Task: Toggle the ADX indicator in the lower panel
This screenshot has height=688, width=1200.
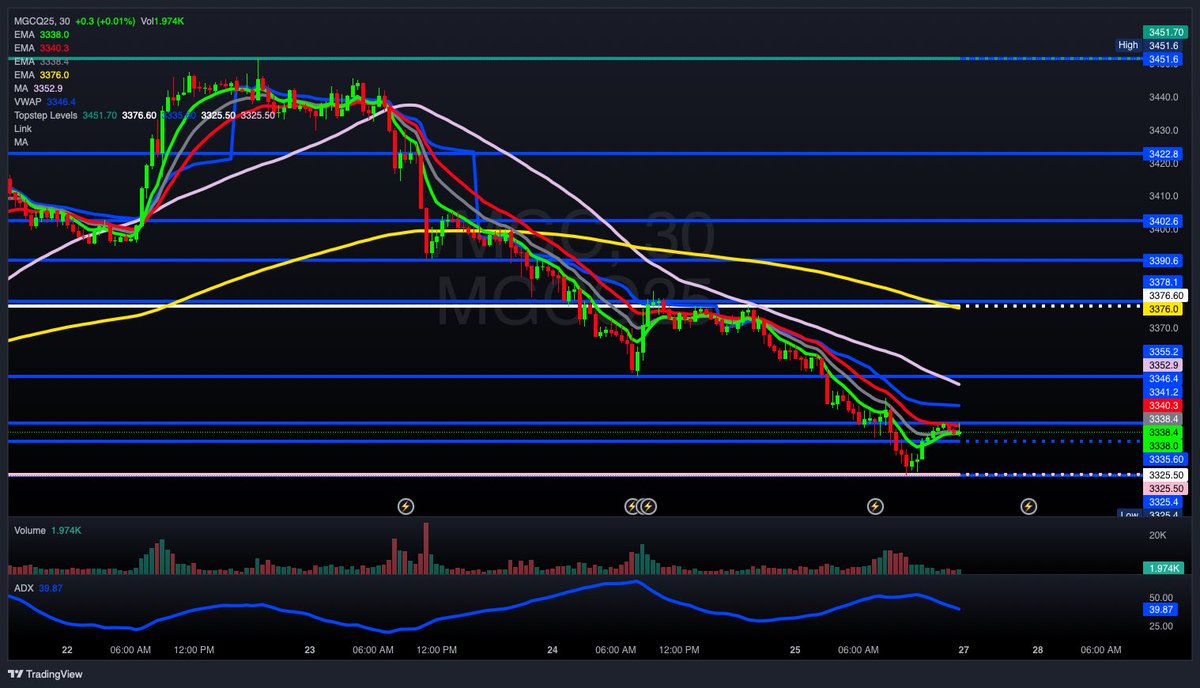Action: click(22, 588)
